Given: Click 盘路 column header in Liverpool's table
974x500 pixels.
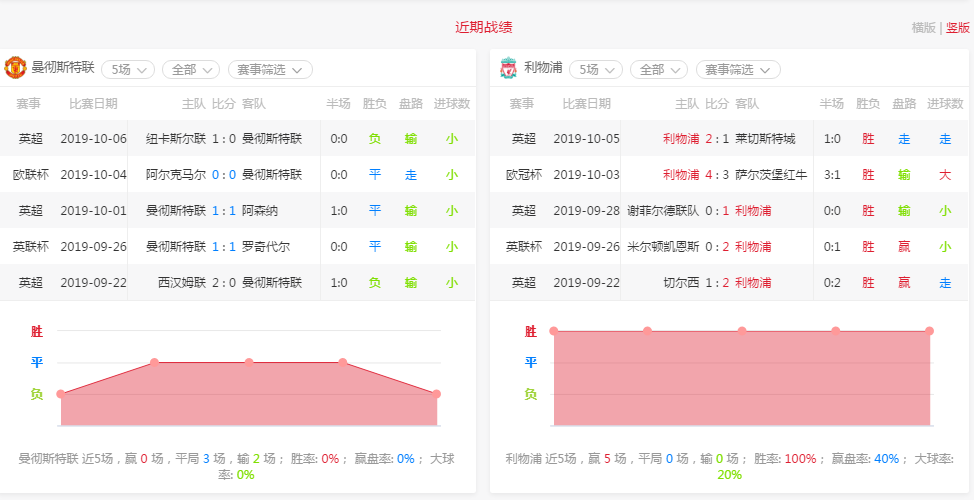Looking at the screenshot, I should click(904, 104).
